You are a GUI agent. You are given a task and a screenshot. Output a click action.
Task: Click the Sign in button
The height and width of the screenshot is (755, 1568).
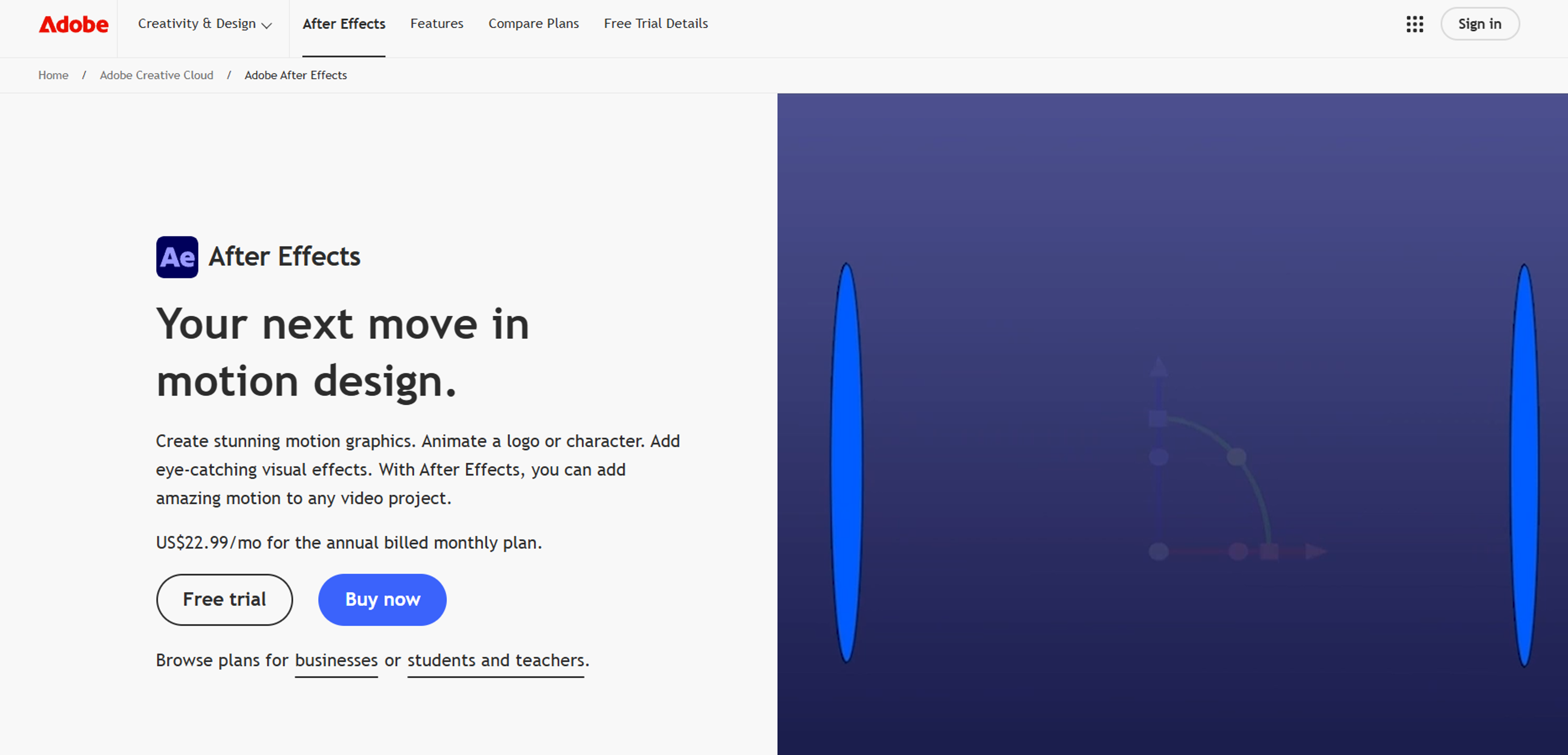point(1480,24)
